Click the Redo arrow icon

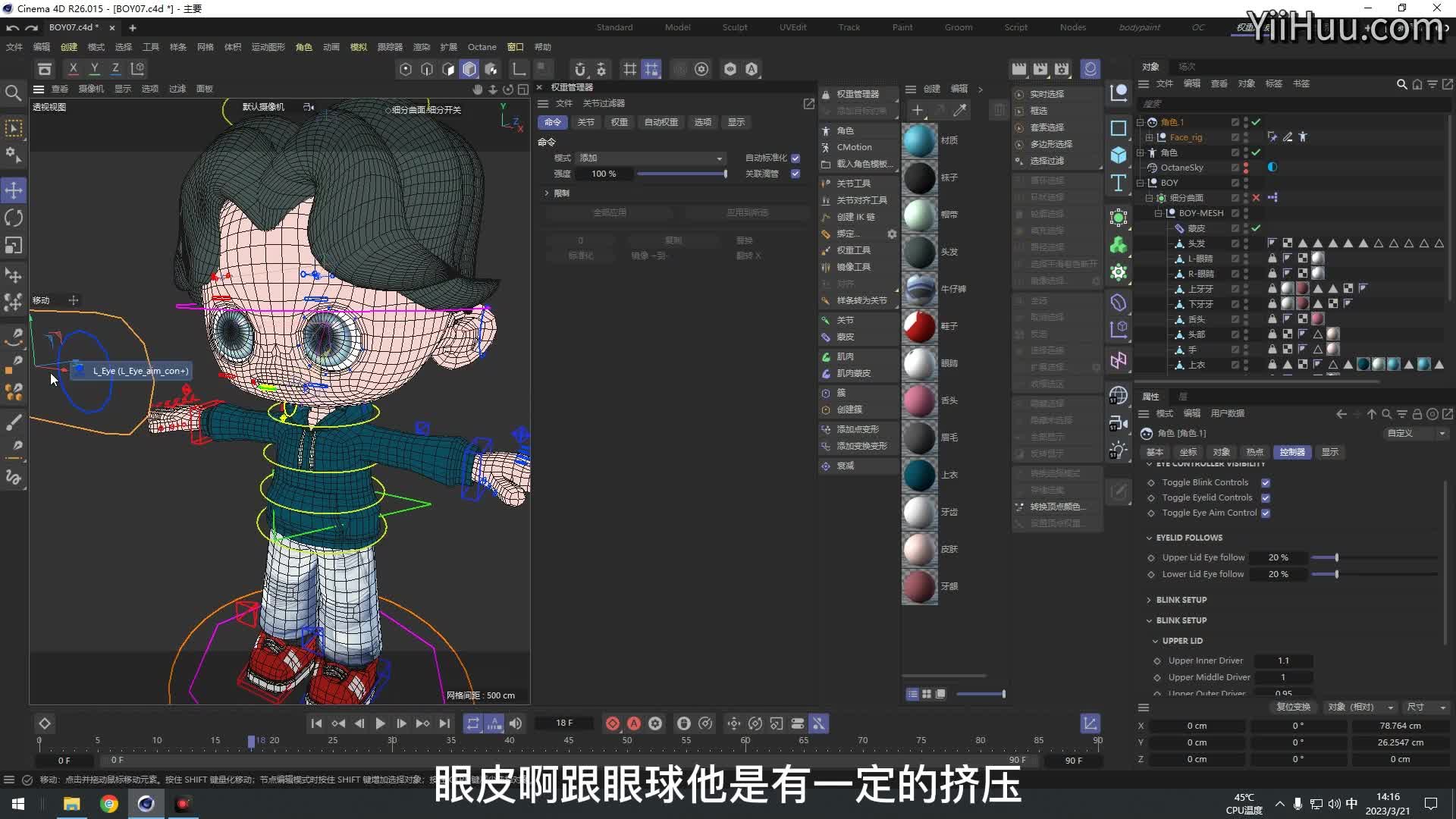point(31,28)
